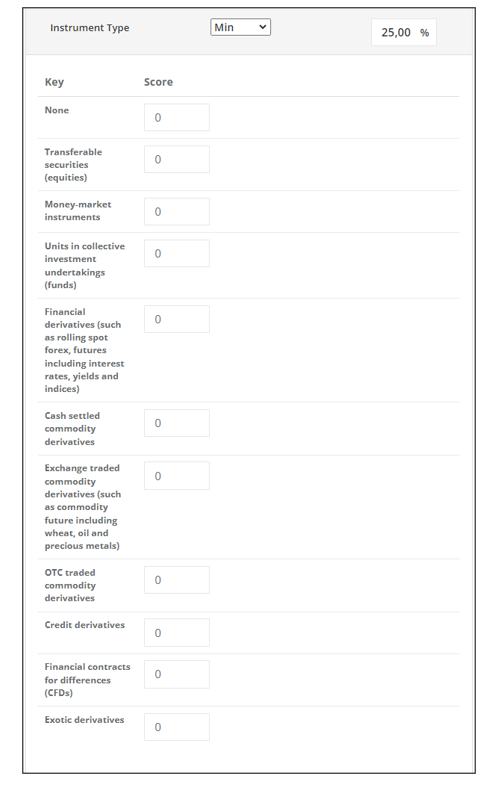Click the OTC traded commodity derivatives score input
This screenshot has width=497, height=793.
click(177, 580)
